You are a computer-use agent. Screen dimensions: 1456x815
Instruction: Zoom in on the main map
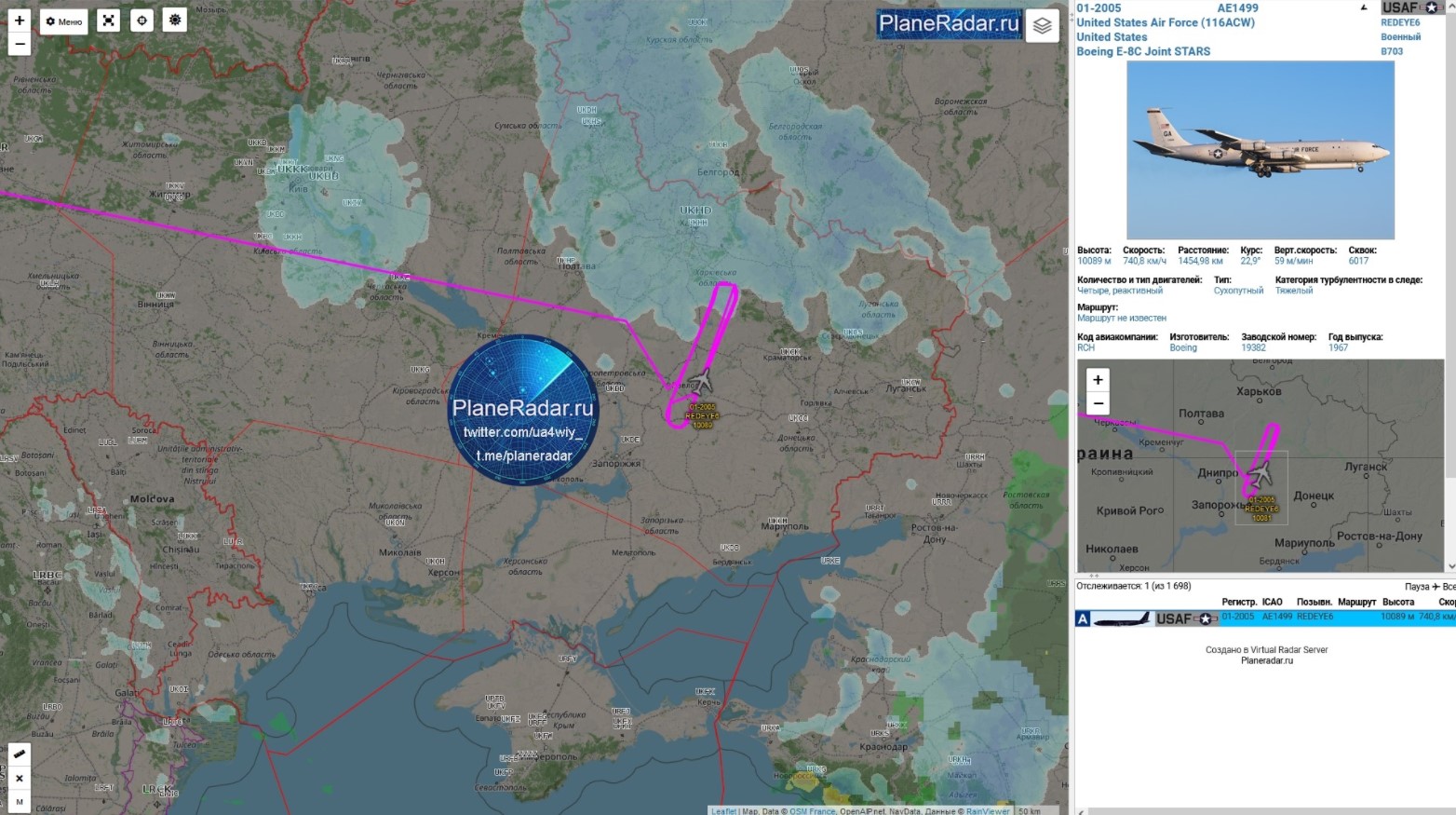coord(20,20)
